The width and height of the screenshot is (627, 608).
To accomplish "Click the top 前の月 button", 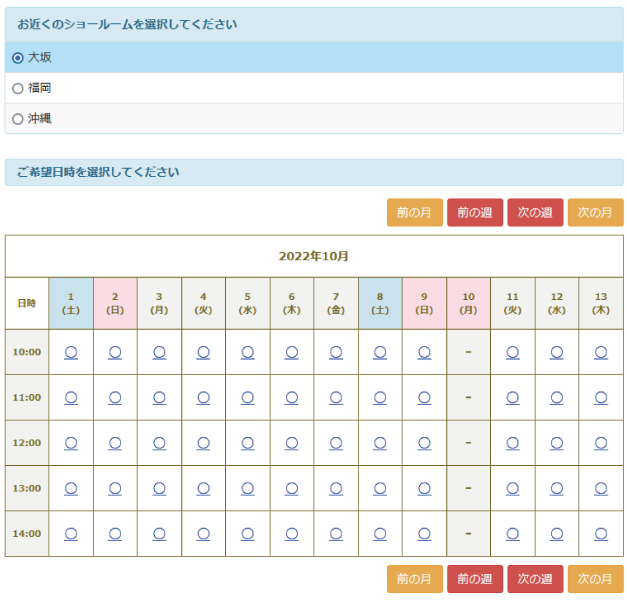I will pos(414,213).
